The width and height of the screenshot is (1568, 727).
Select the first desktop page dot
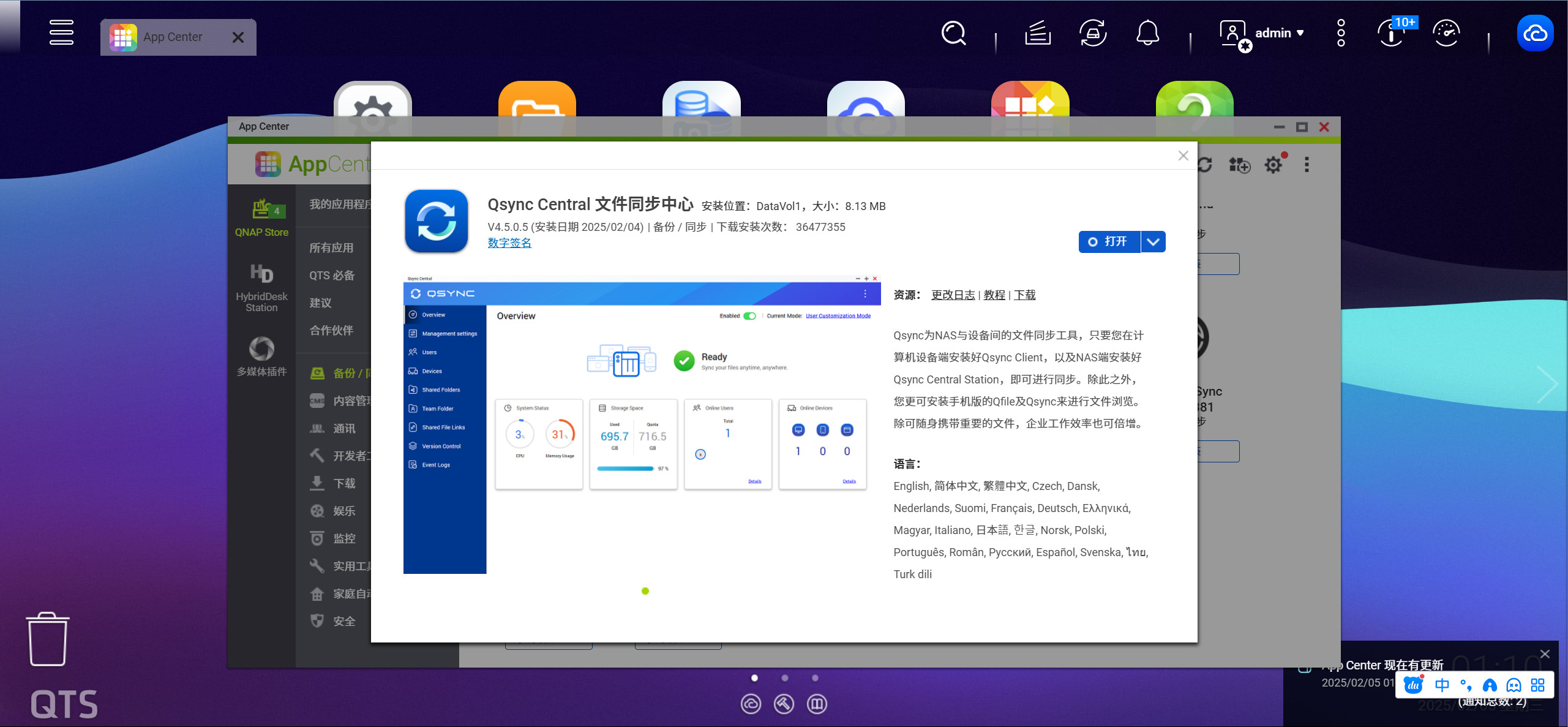point(754,678)
